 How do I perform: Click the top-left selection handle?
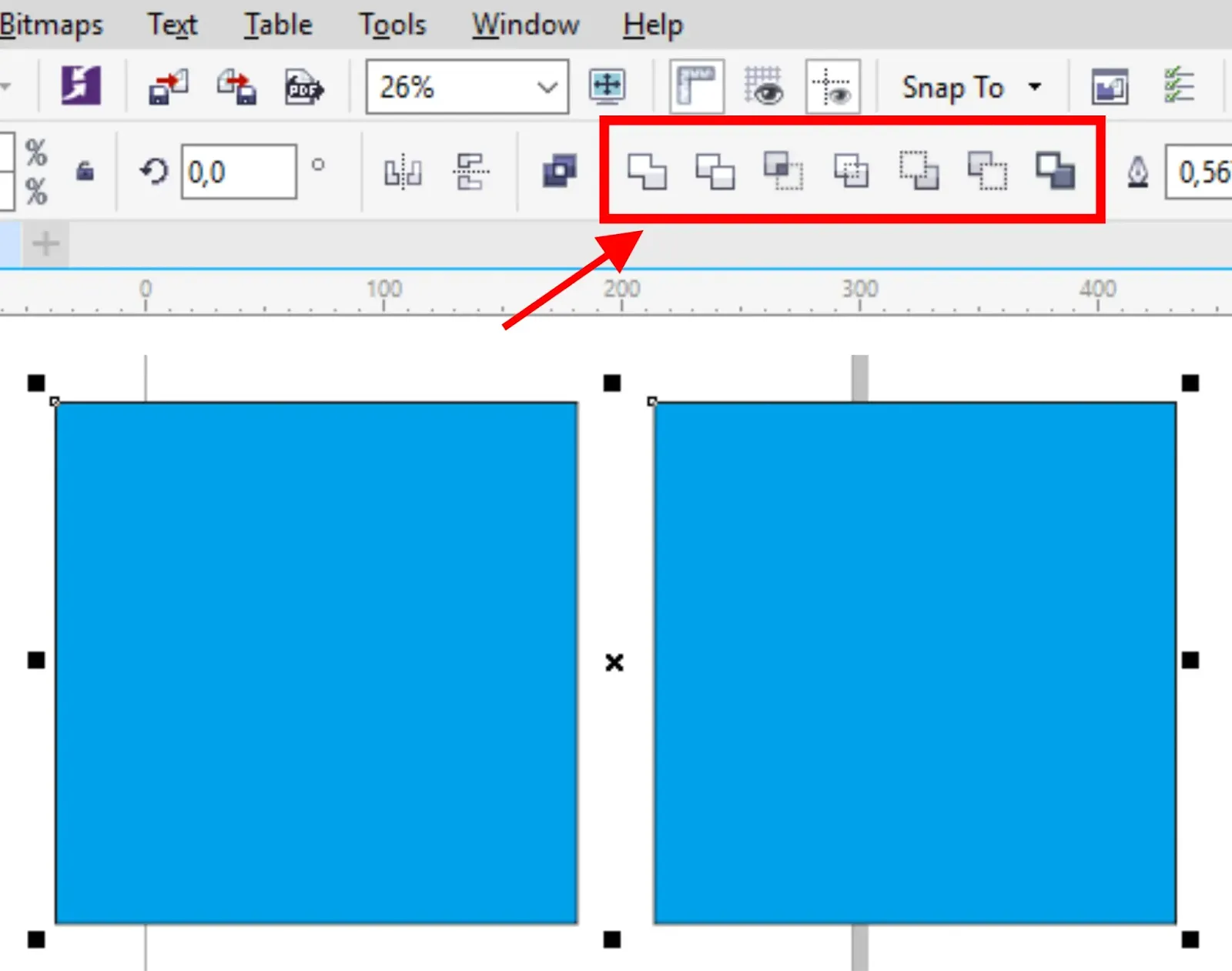click(36, 383)
